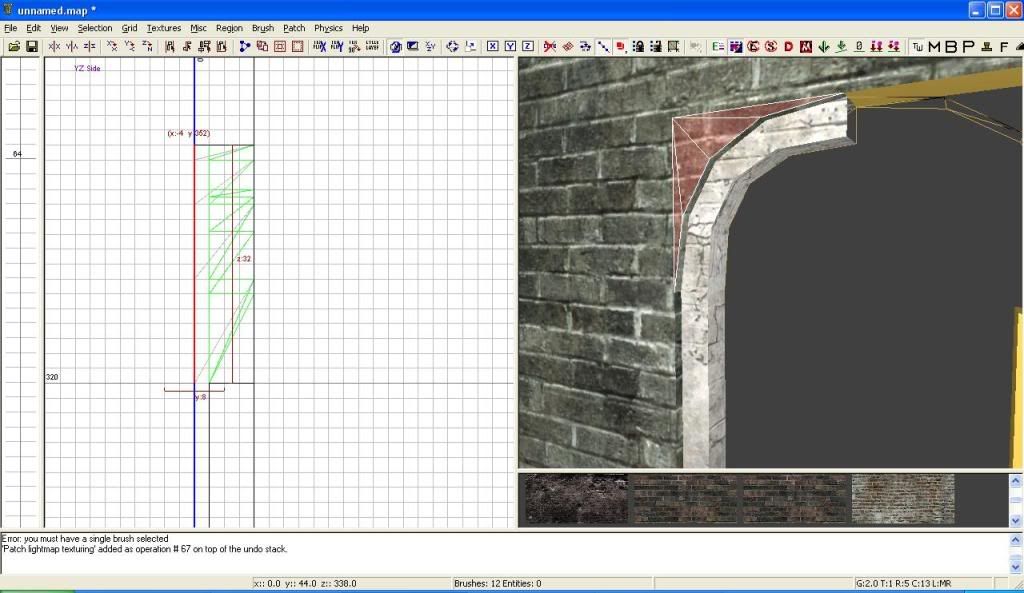Click texture browser scrollbar down arrow
The image size is (1024, 593).
tap(1015, 520)
